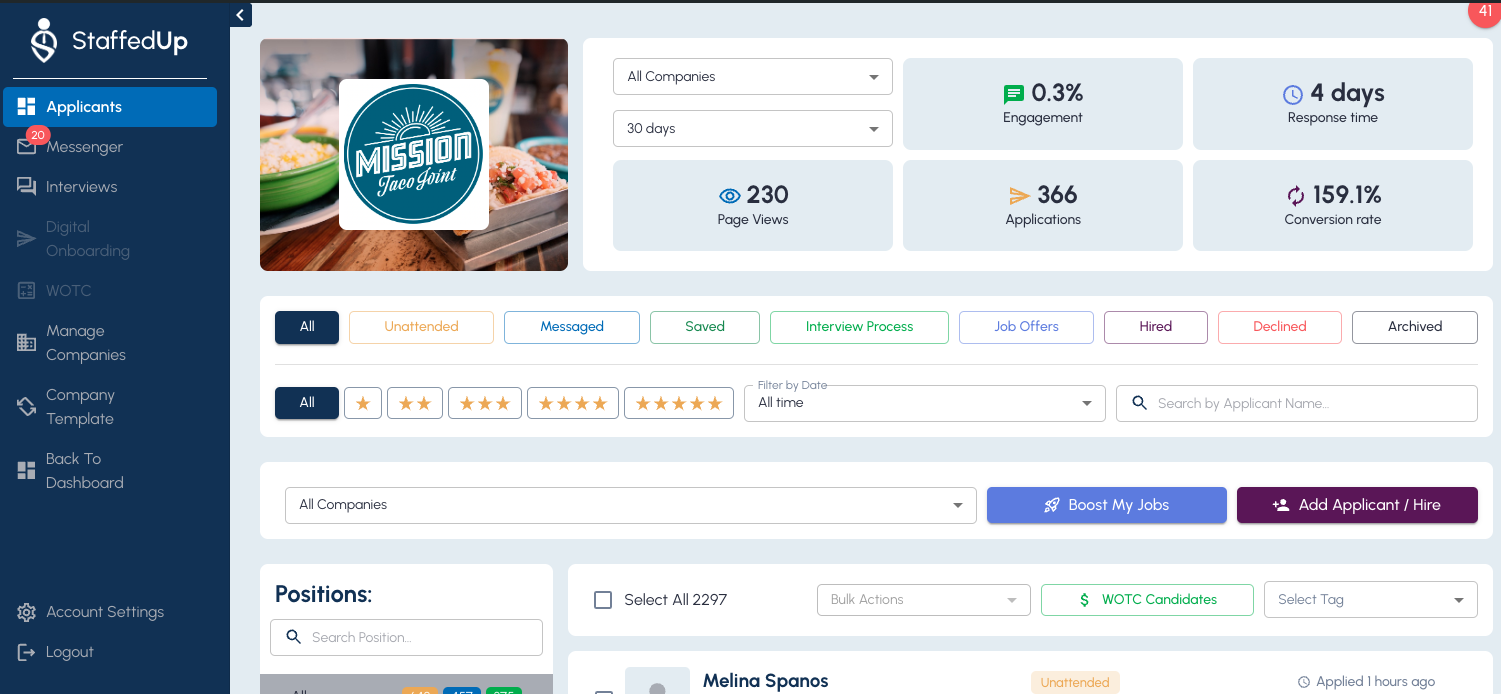Switch to the Hired tab
The height and width of the screenshot is (694, 1501).
click(1155, 327)
